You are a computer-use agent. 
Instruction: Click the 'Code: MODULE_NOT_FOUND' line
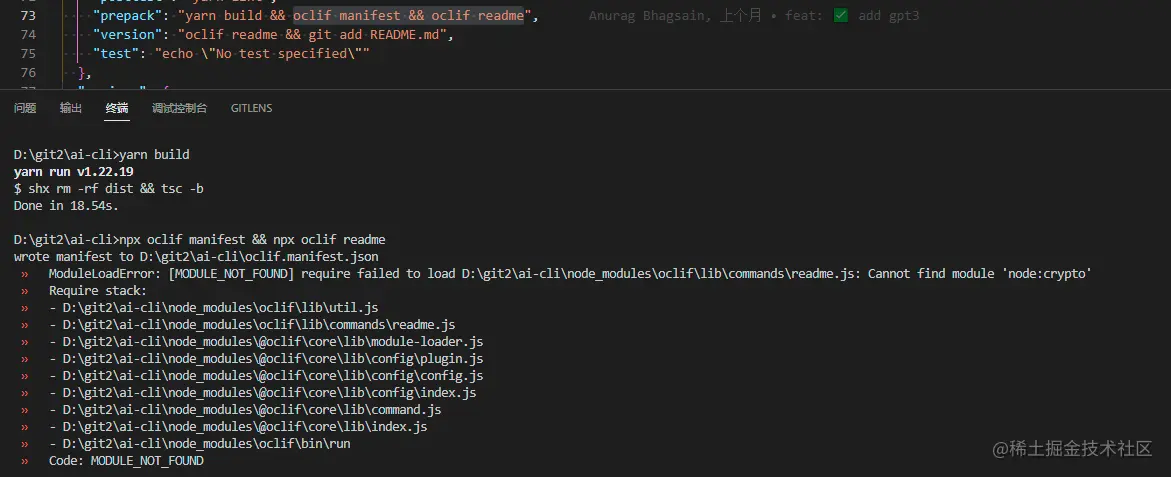pyautogui.click(x=126, y=461)
